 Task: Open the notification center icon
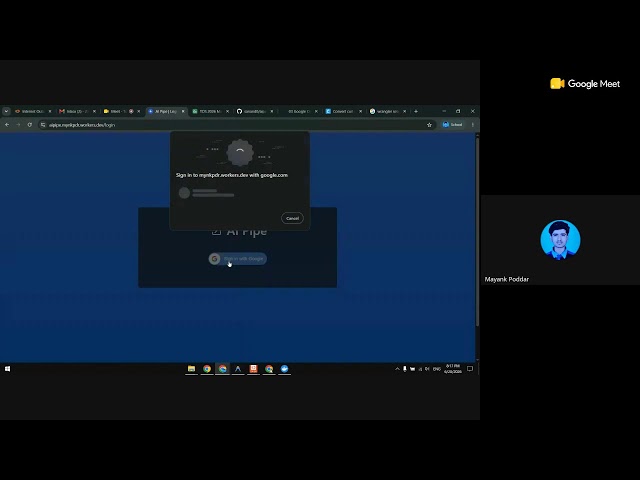pos(470,369)
